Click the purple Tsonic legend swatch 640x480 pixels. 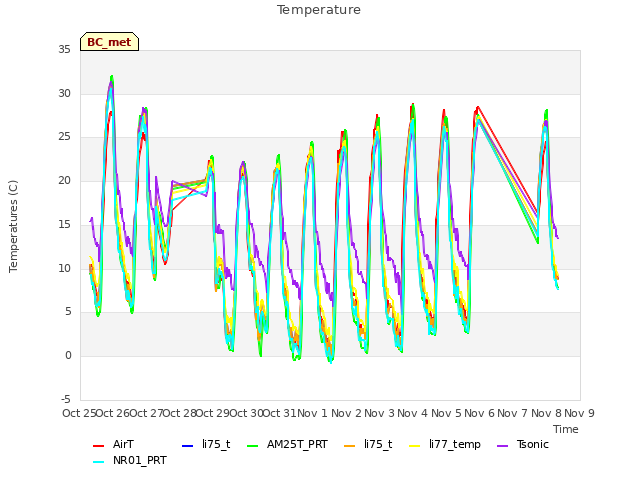tap(502, 446)
